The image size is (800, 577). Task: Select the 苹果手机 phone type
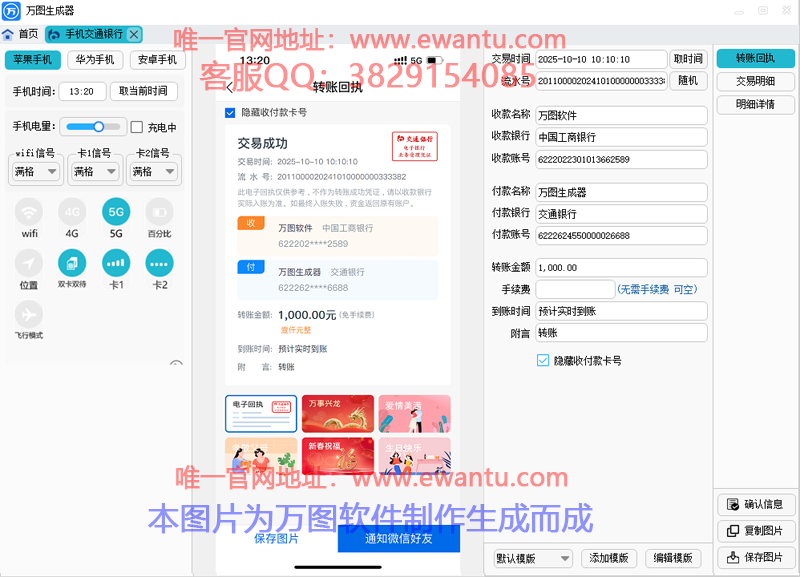click(33, 60)
